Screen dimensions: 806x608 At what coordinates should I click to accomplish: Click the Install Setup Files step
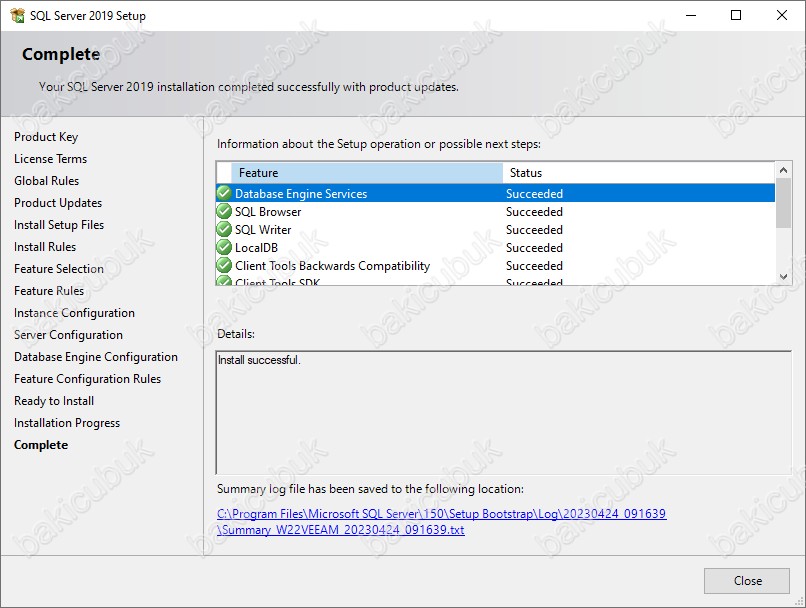(59, 225)
